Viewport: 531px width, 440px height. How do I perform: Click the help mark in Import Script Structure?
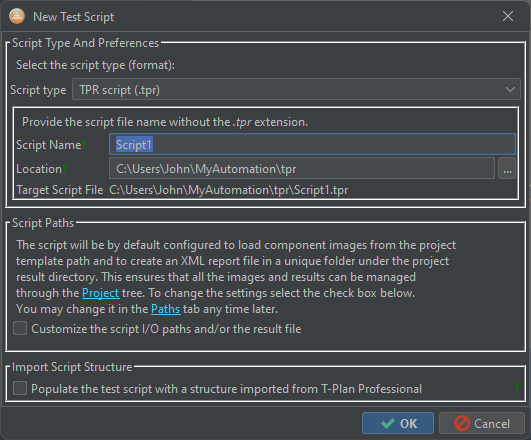[517, 387]
